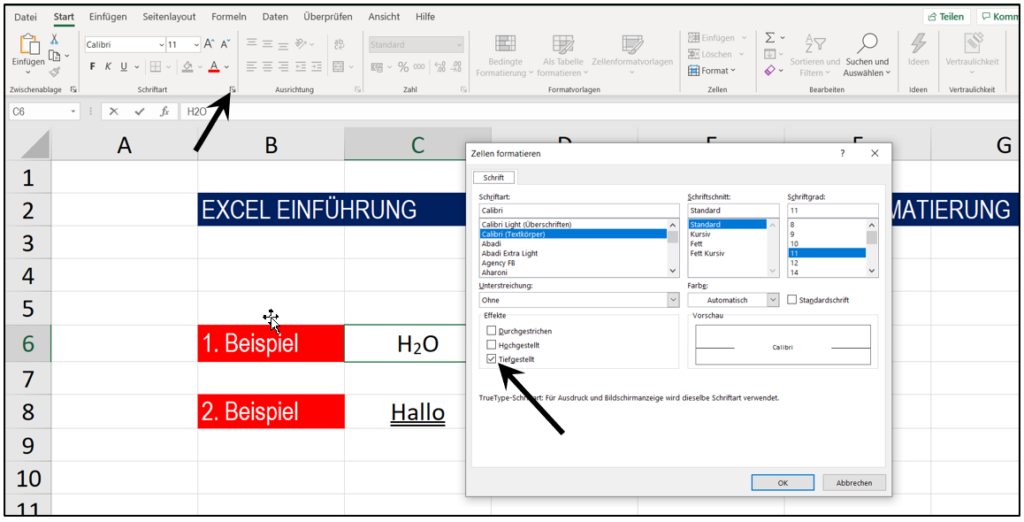The height and width of the screenshot is (522, 1024).
Task: Click the fill color bucket icon
Action: (187, 67)
